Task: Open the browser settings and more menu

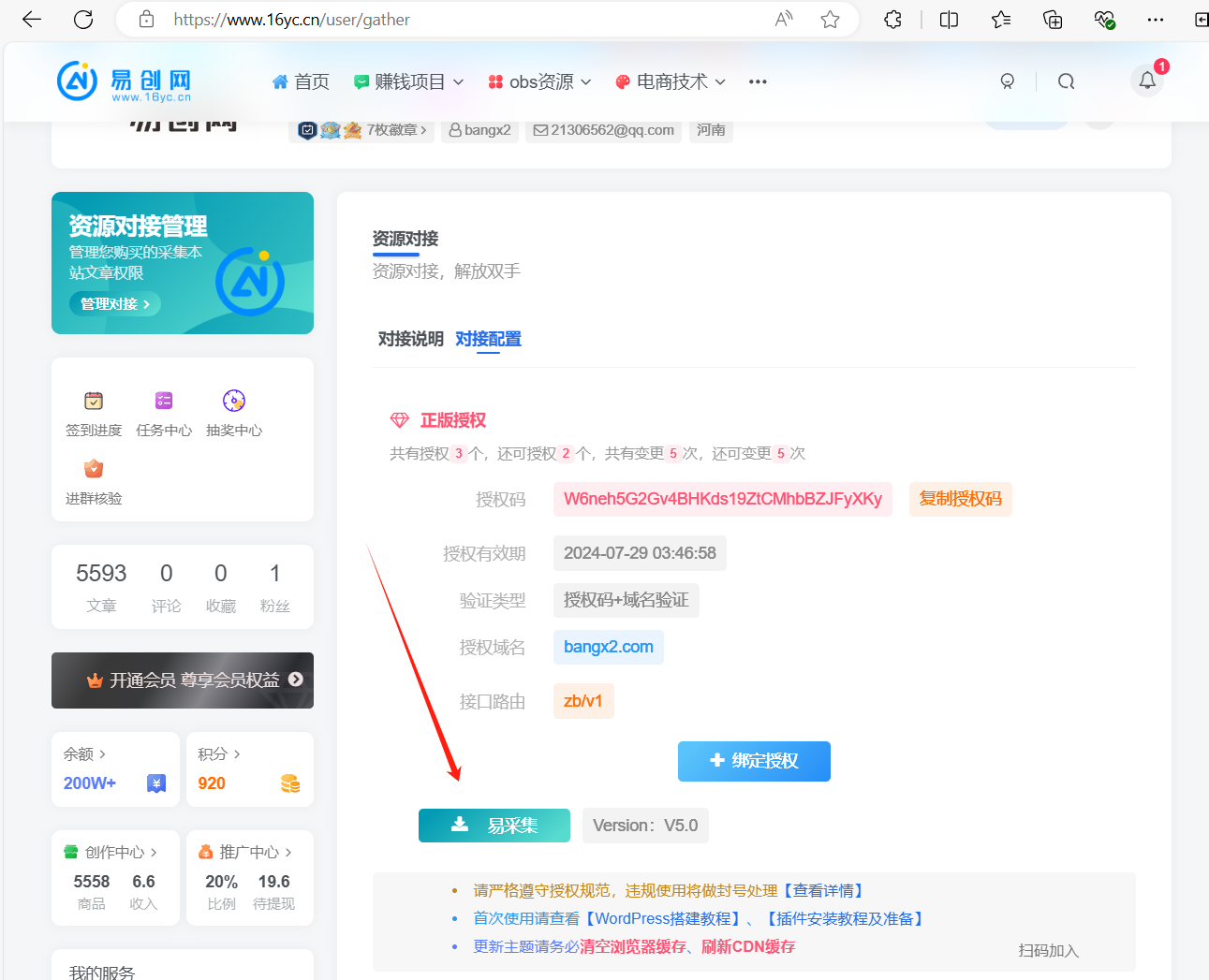Action: point(1156,20)
